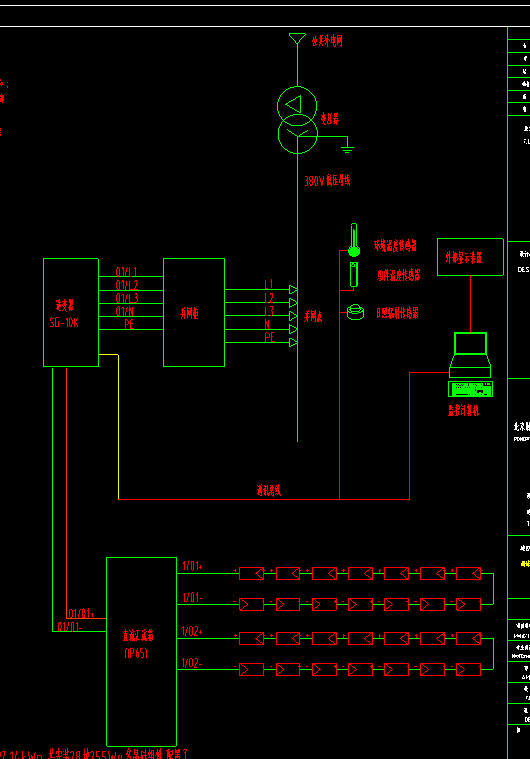Viewport: 530px width, 759px height.
Task: Select the solar irradiance sensor symbol
Action: click(x=356, y=312)
